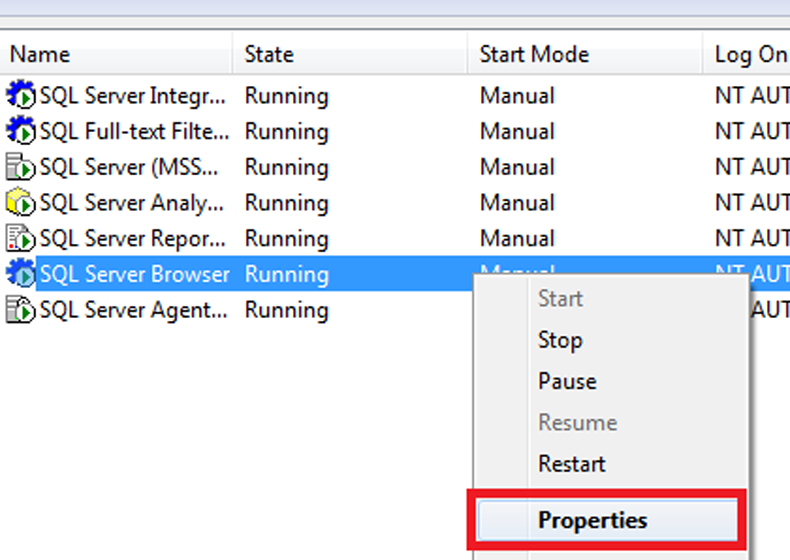The height and width of the screenshot is (560, 790).
Task: Click the Log On column header
Action: 750,54
